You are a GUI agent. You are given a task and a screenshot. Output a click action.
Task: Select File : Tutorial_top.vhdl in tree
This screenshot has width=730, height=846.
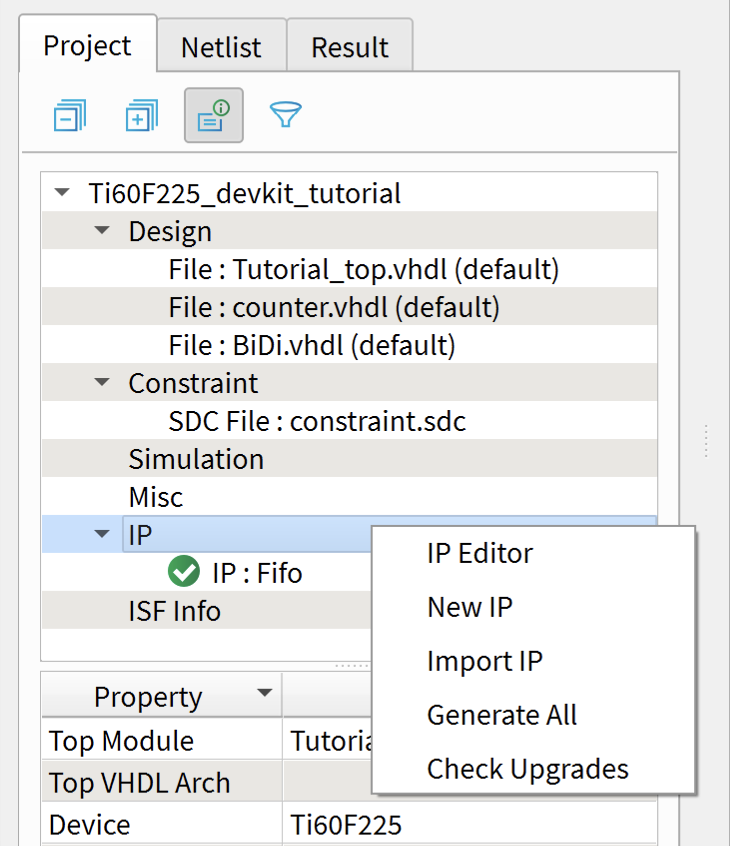point(363,269)
